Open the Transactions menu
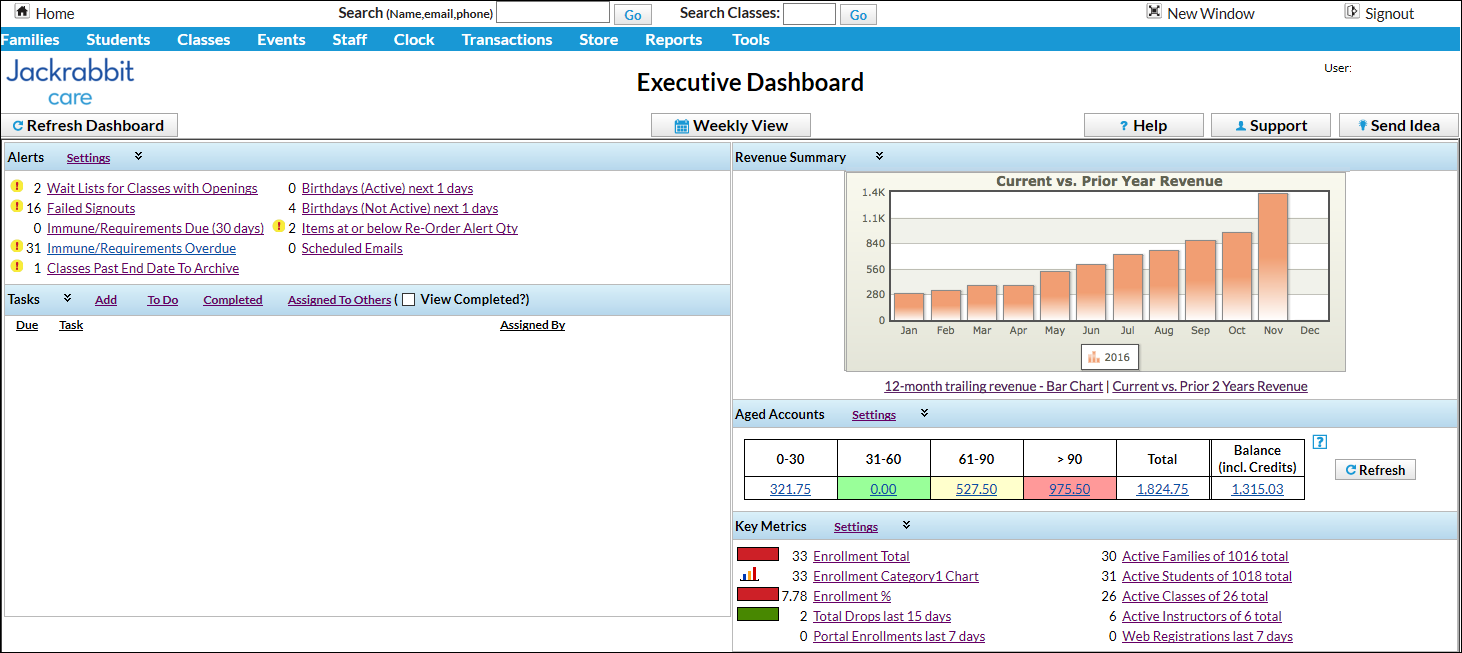The width and height of the screenshot is (1462, 653). point(507,40)
